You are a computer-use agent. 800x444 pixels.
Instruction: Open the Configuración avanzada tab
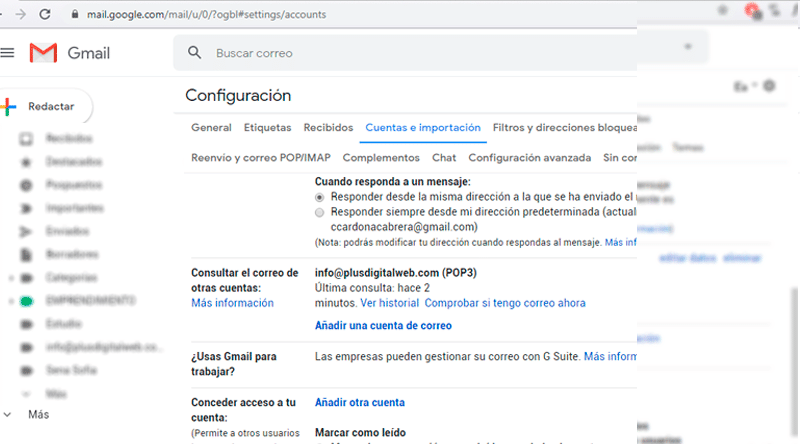(530, 158)
